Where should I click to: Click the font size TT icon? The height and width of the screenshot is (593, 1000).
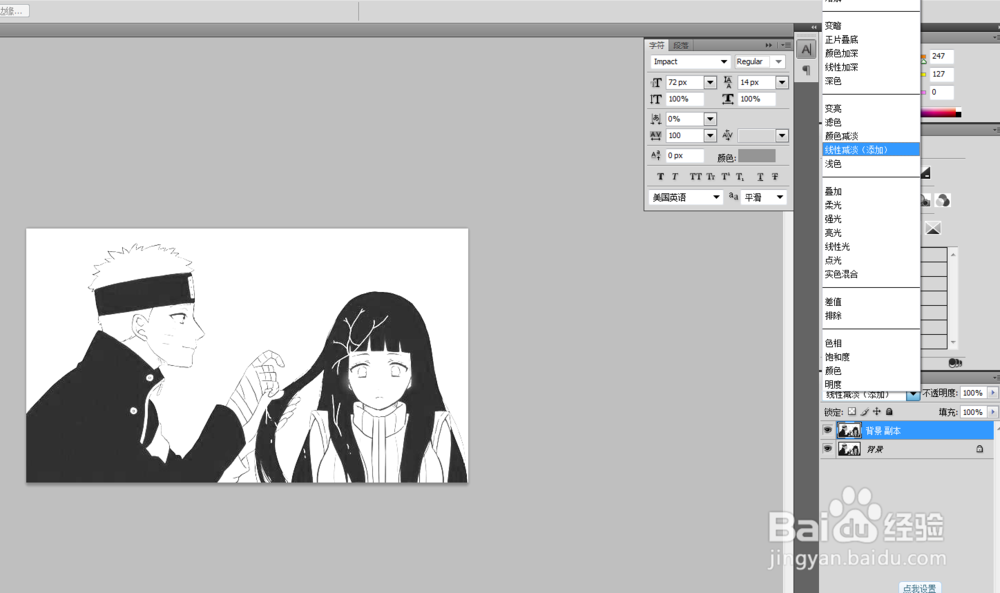(x=656, y=82)
